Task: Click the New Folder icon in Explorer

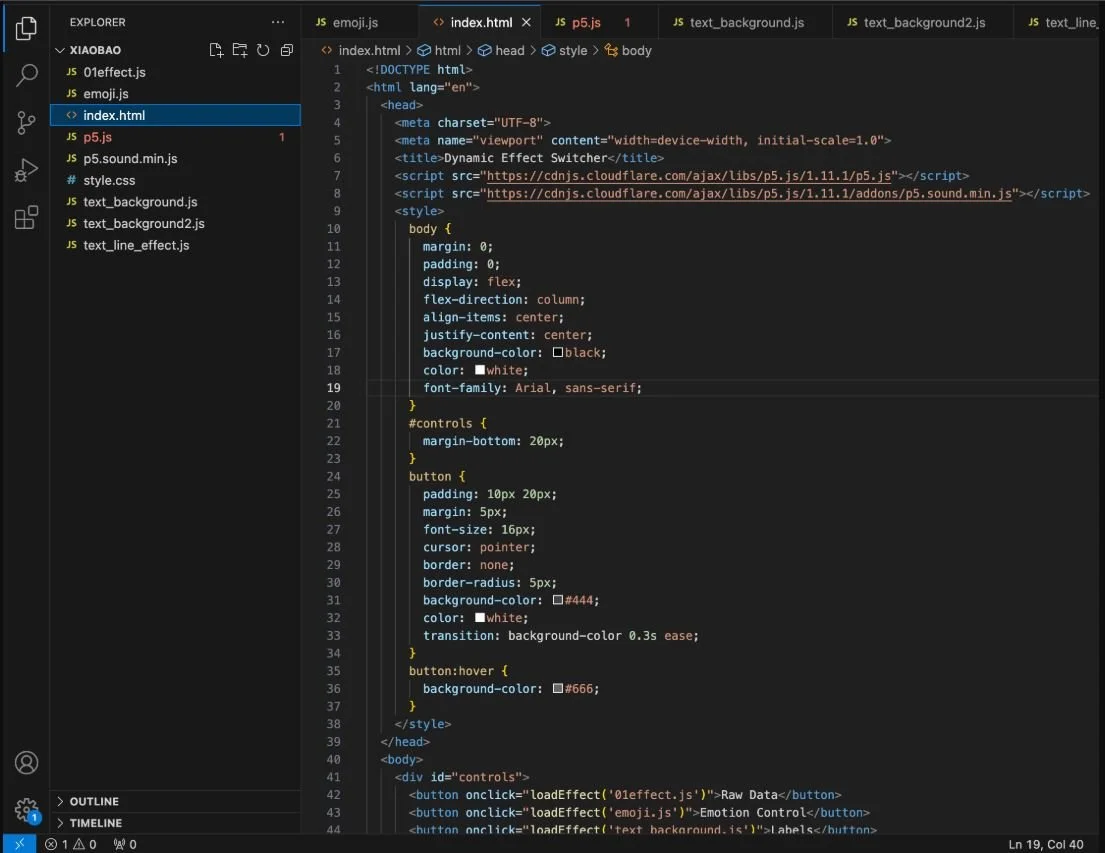Action: [240, 50]
